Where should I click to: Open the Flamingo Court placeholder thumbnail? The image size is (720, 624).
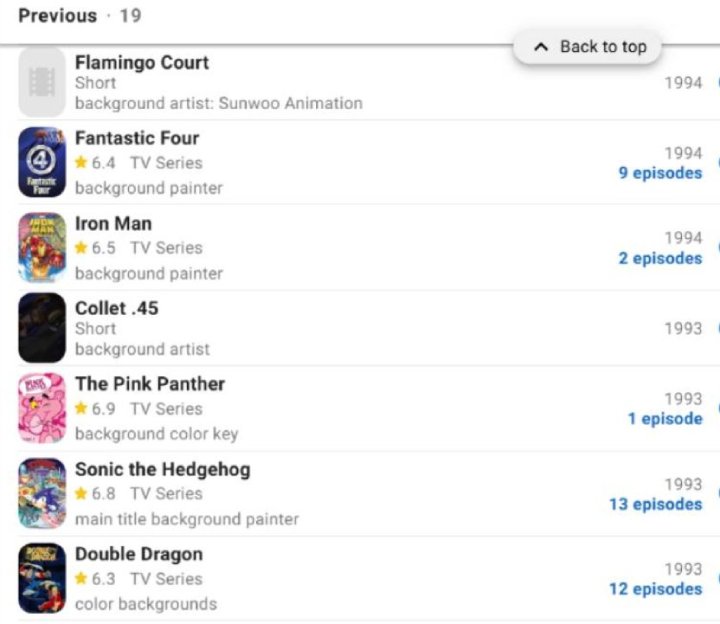click(42, 82)
